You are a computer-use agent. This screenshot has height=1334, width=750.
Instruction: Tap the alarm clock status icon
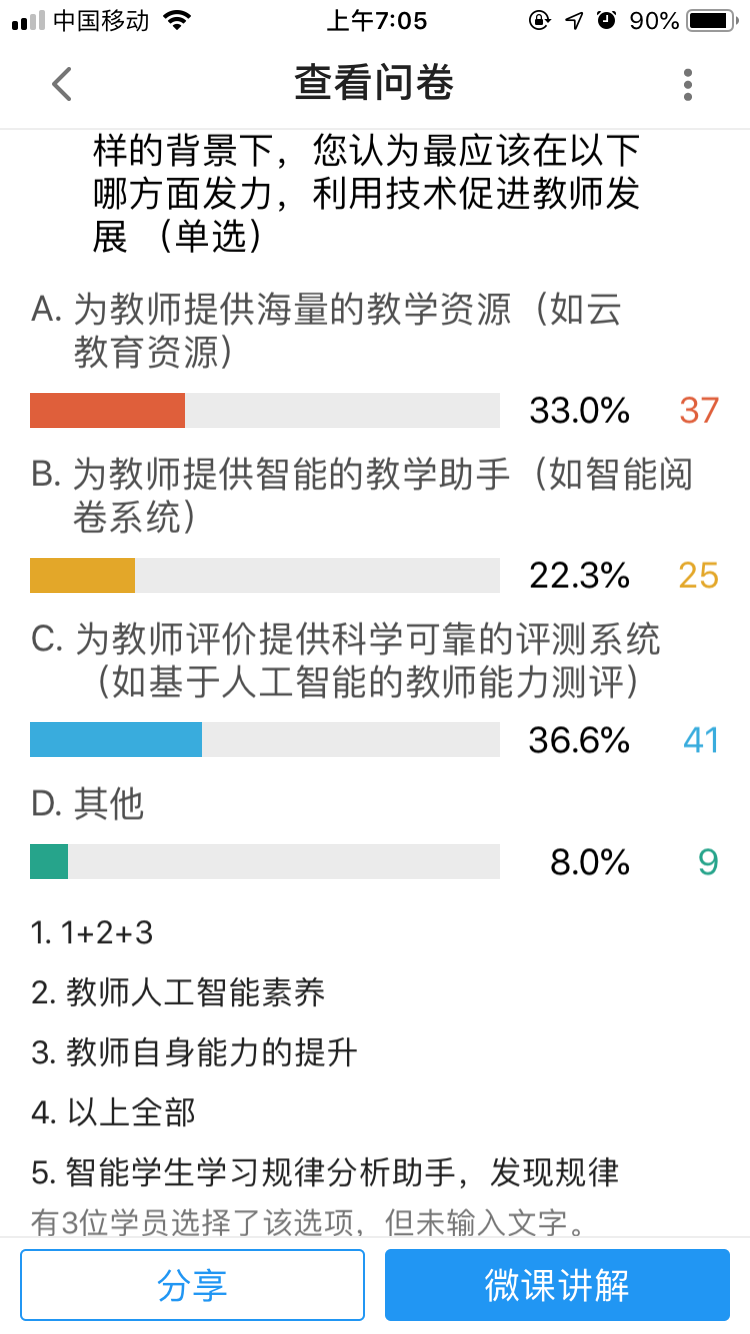pyautogui.click(x=606, y=21)
